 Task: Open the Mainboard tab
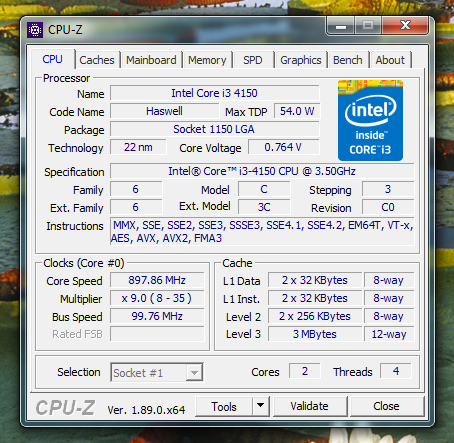[151, 60]
